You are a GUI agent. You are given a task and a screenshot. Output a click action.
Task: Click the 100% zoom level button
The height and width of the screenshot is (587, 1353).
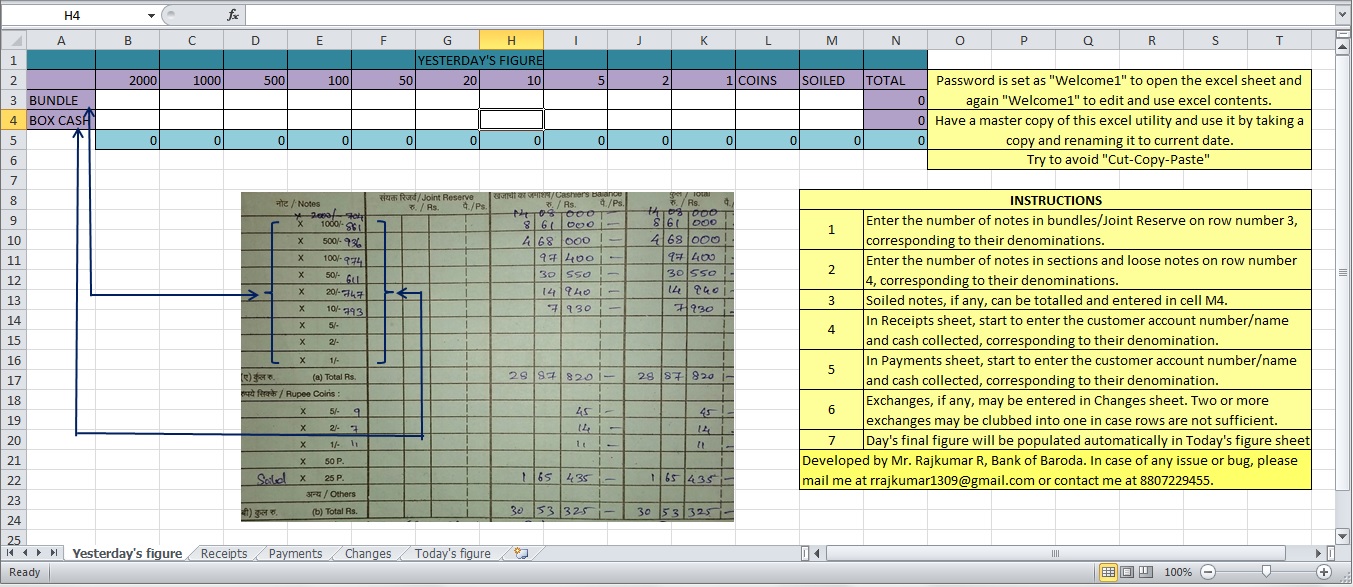(1180, 571)
